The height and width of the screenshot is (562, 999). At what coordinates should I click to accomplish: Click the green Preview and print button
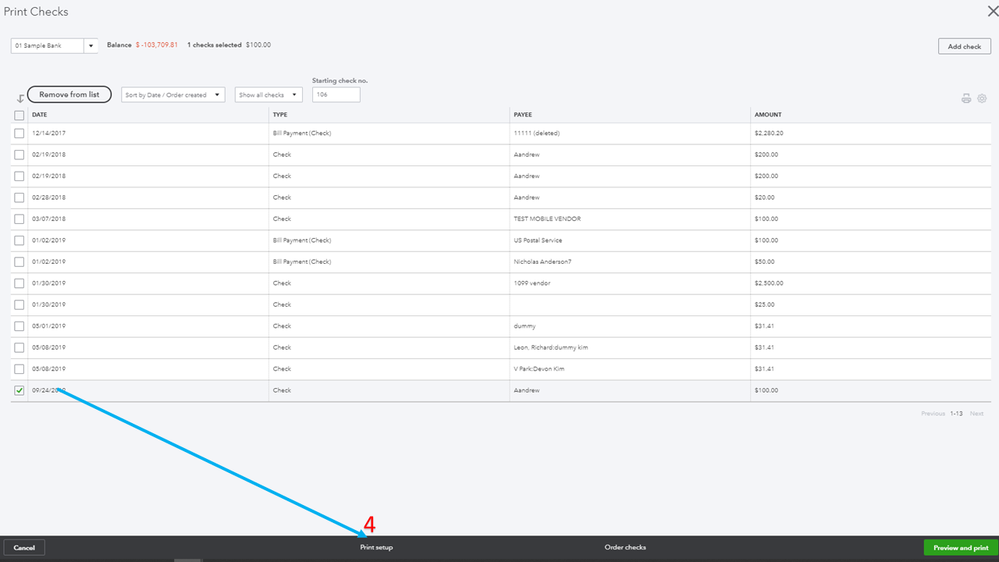pyautogui.click(x=961, y=548)
